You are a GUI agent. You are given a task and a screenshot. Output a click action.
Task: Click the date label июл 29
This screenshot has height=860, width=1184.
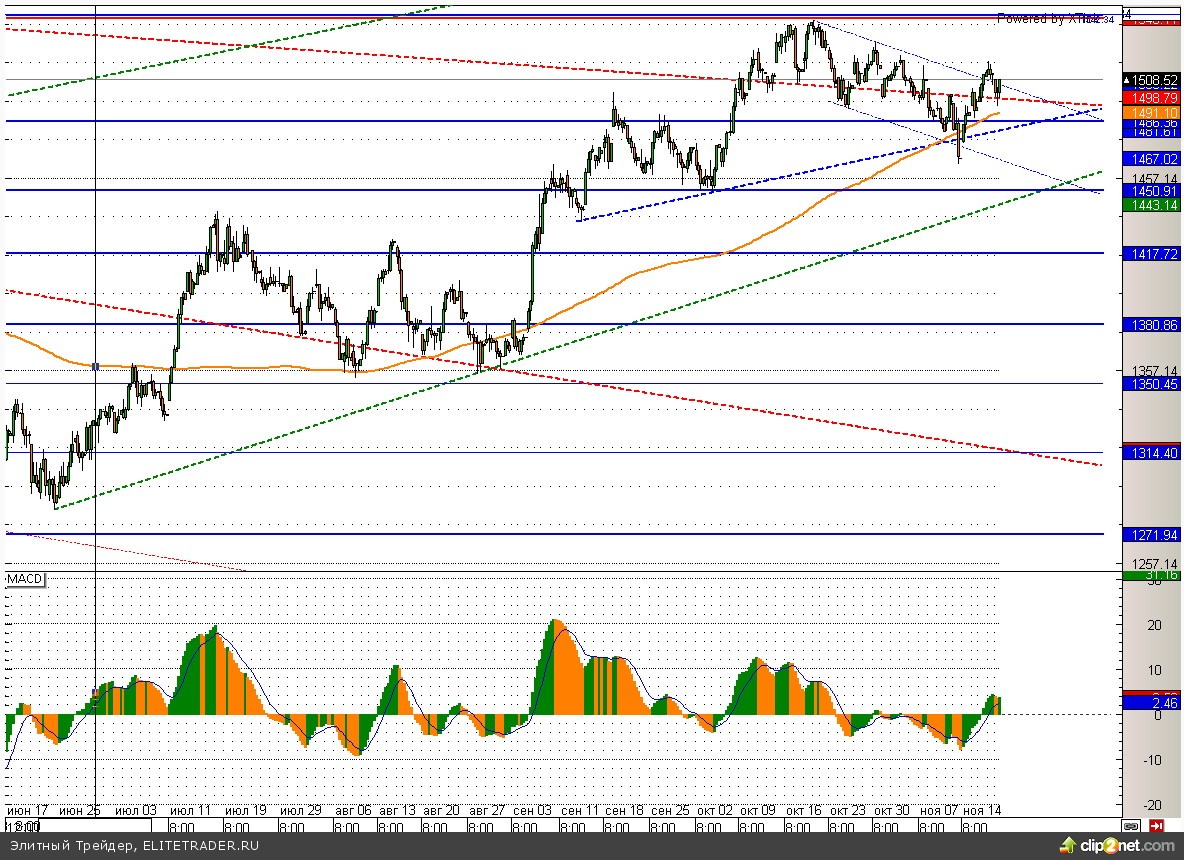pos(301,811)
